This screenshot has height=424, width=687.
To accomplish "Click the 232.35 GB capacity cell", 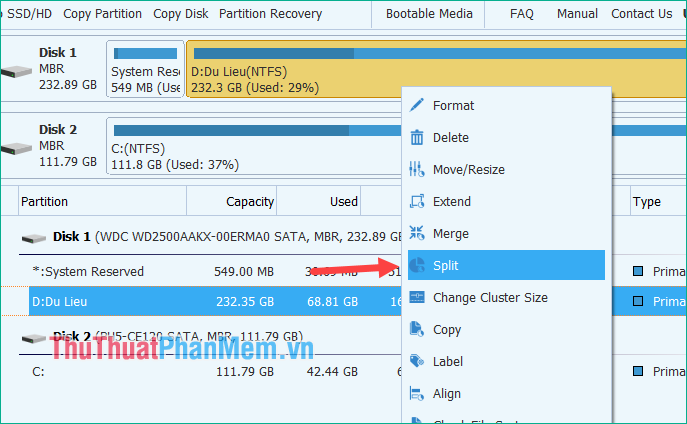I will click(245, 301).
